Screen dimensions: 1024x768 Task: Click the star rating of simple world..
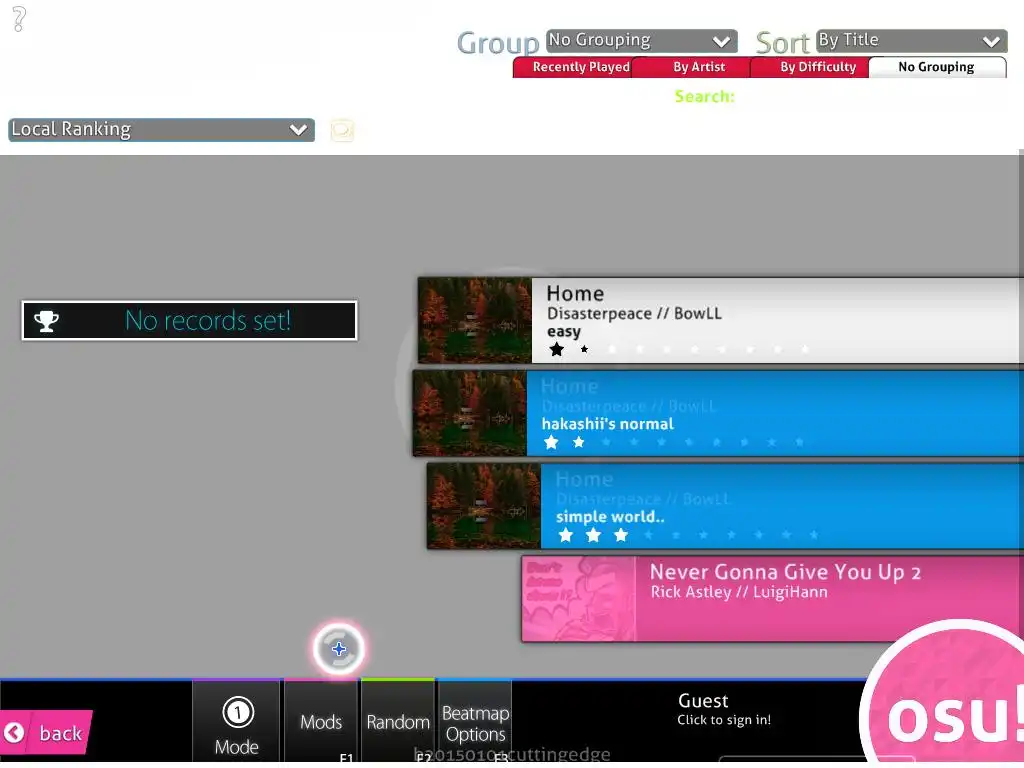tap(688, 535)
